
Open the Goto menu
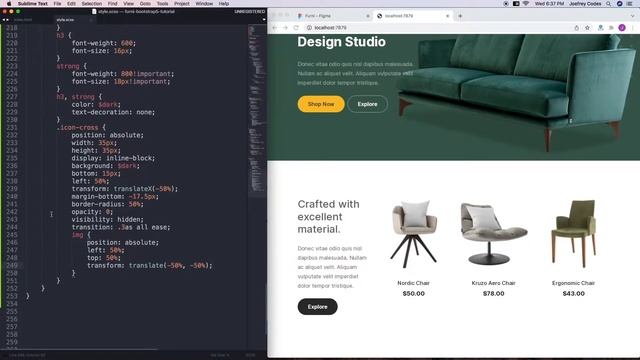pos(145,4)
